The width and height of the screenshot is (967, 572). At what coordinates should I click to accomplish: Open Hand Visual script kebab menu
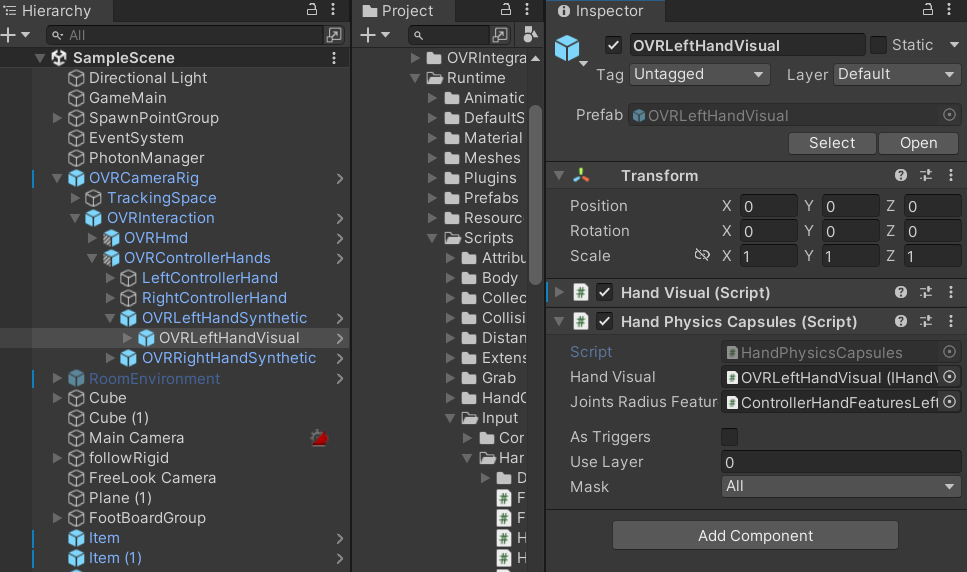pyautogui.click(x=950, y=292)
